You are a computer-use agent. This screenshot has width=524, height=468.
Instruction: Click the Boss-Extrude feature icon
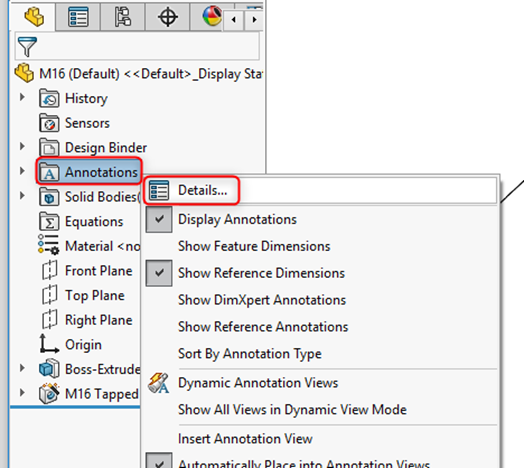[49, 369]
